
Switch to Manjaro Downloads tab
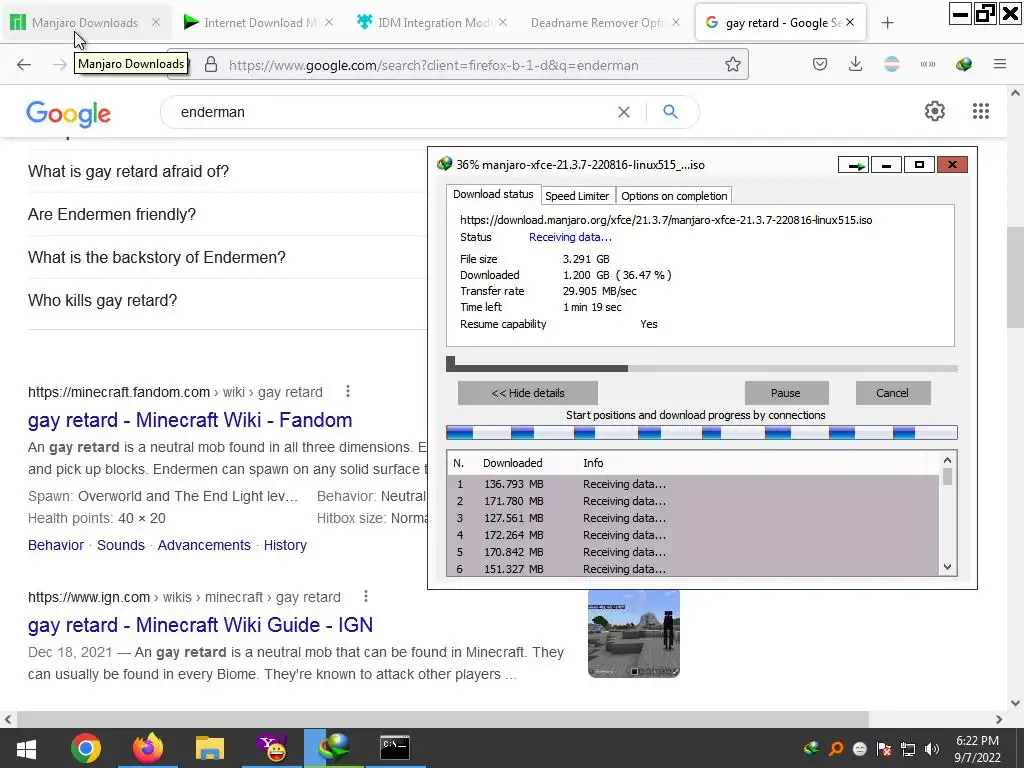click(85, 23)
